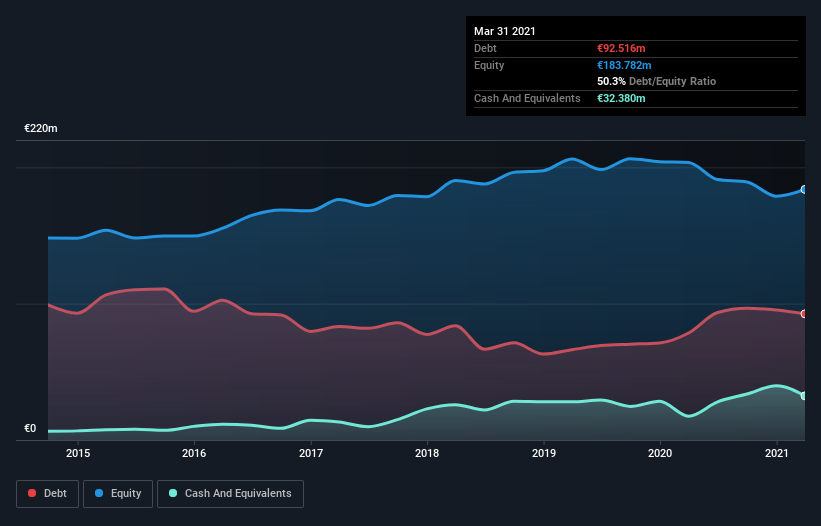The image size is (821, 526).
Task: Click the 50.3% Debt/Equity Ratio text
Action: point(657,81)
